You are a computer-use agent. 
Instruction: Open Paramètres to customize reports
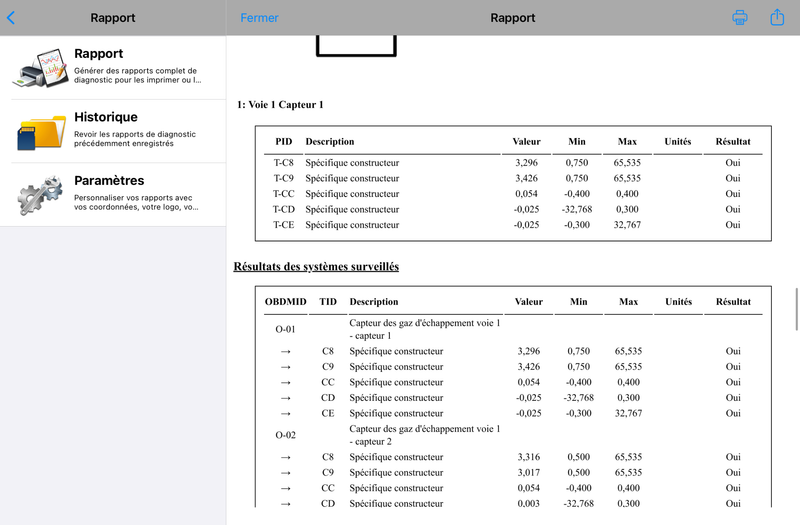[113, 195]
